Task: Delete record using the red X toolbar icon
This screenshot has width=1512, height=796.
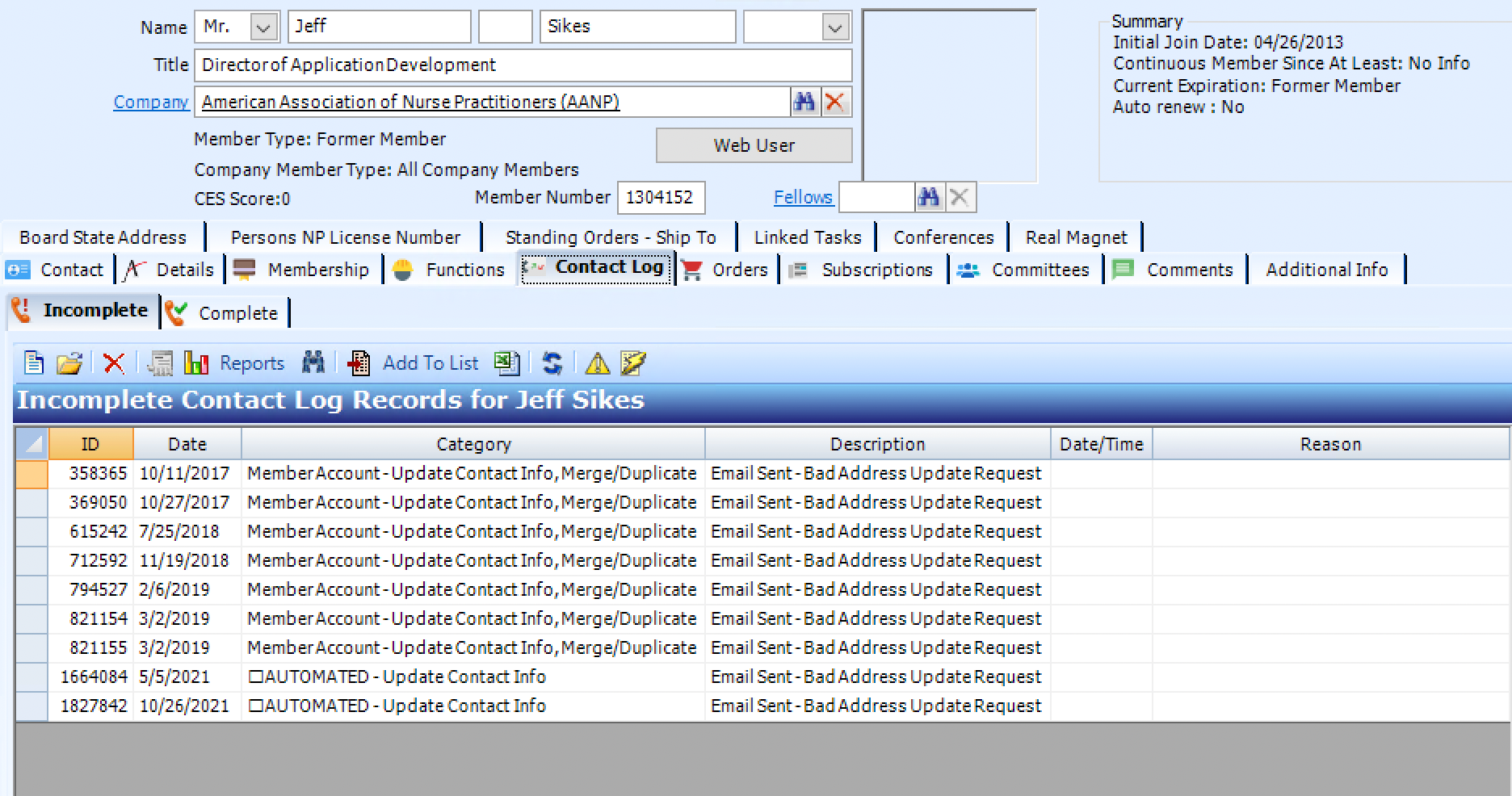Action: (114, 363)
